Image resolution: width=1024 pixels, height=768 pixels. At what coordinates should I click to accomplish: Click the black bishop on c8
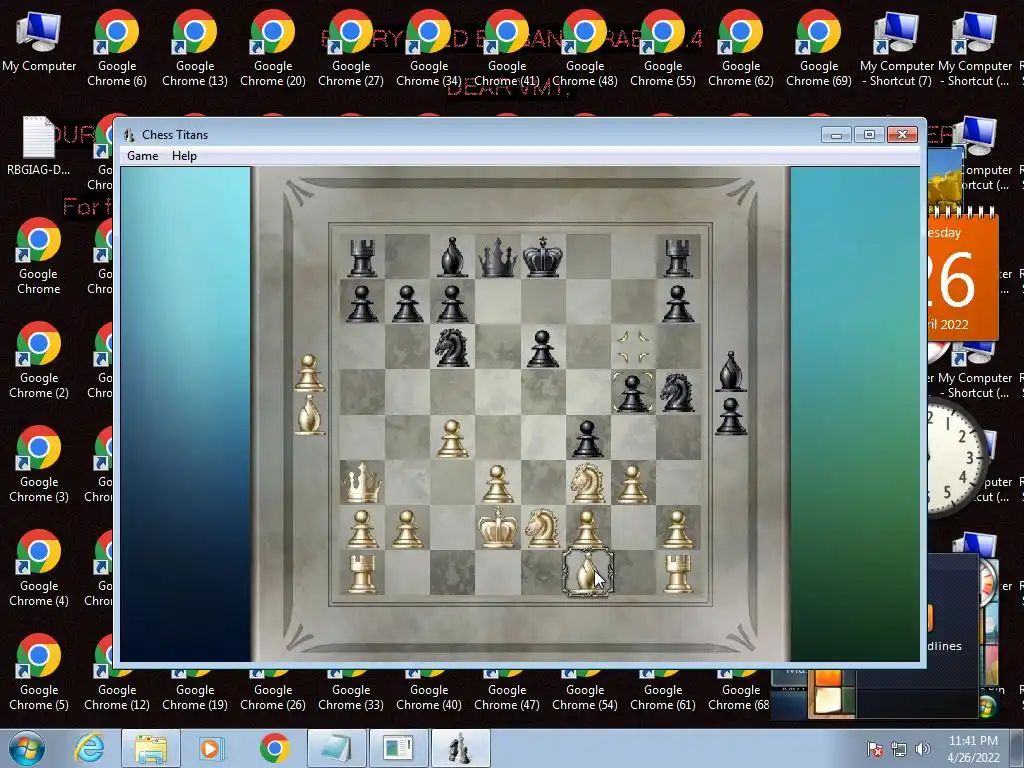(453, 257)
